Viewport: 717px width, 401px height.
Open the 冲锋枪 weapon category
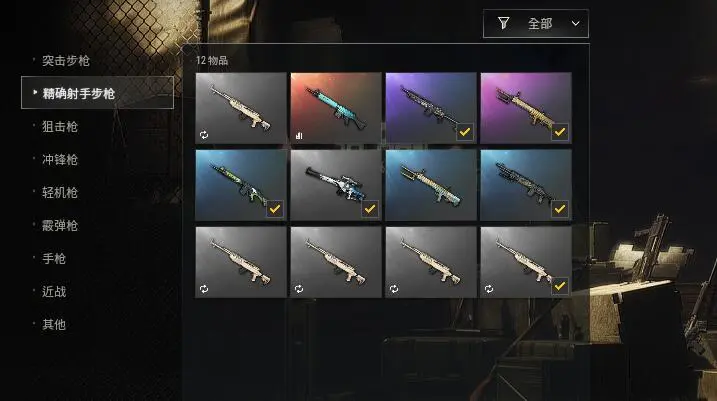pos(60,160)
